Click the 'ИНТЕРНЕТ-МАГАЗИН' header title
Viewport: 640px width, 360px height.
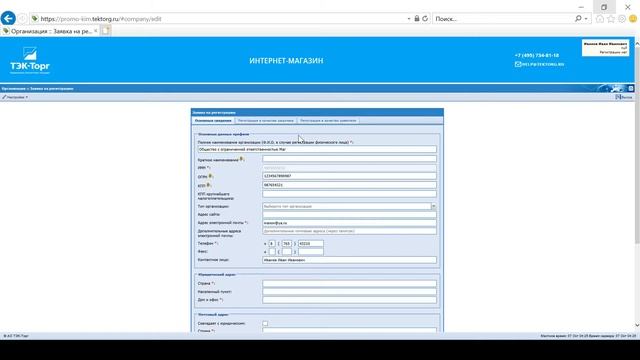coord(286,61)
